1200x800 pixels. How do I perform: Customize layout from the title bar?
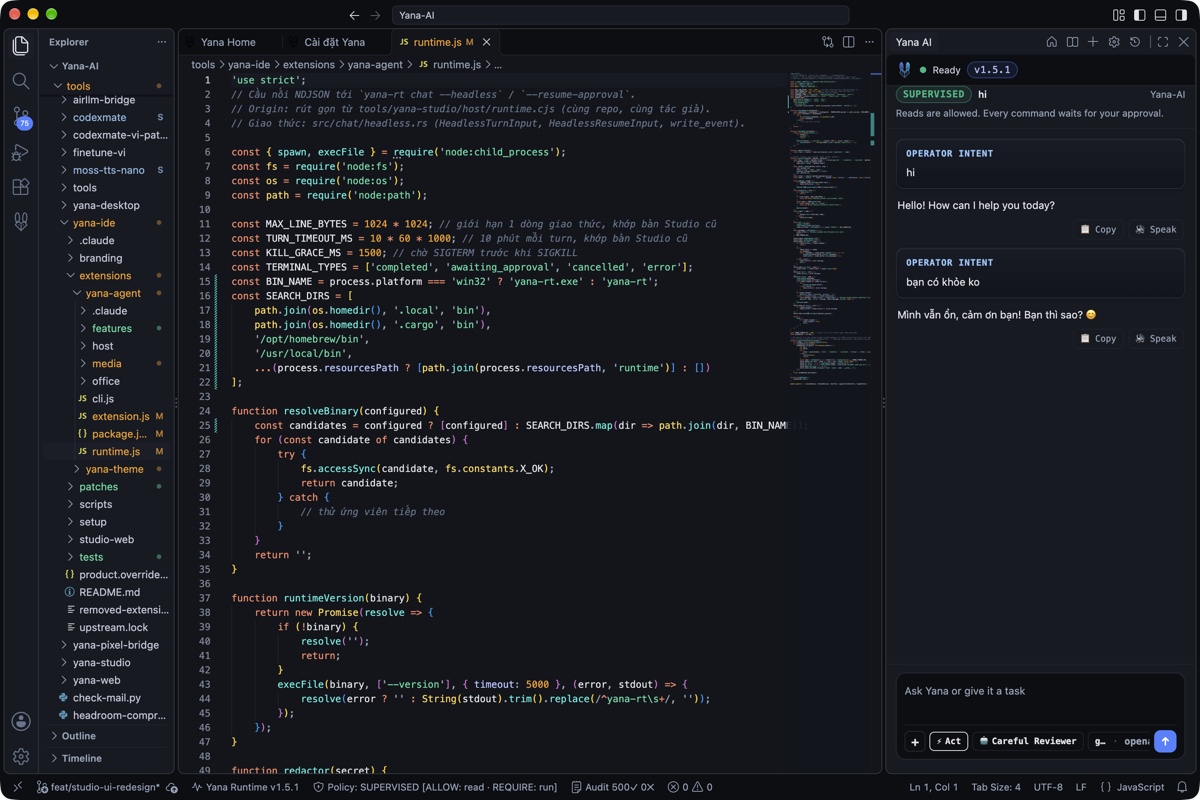pyautogui.click(x=1119, y=15)
